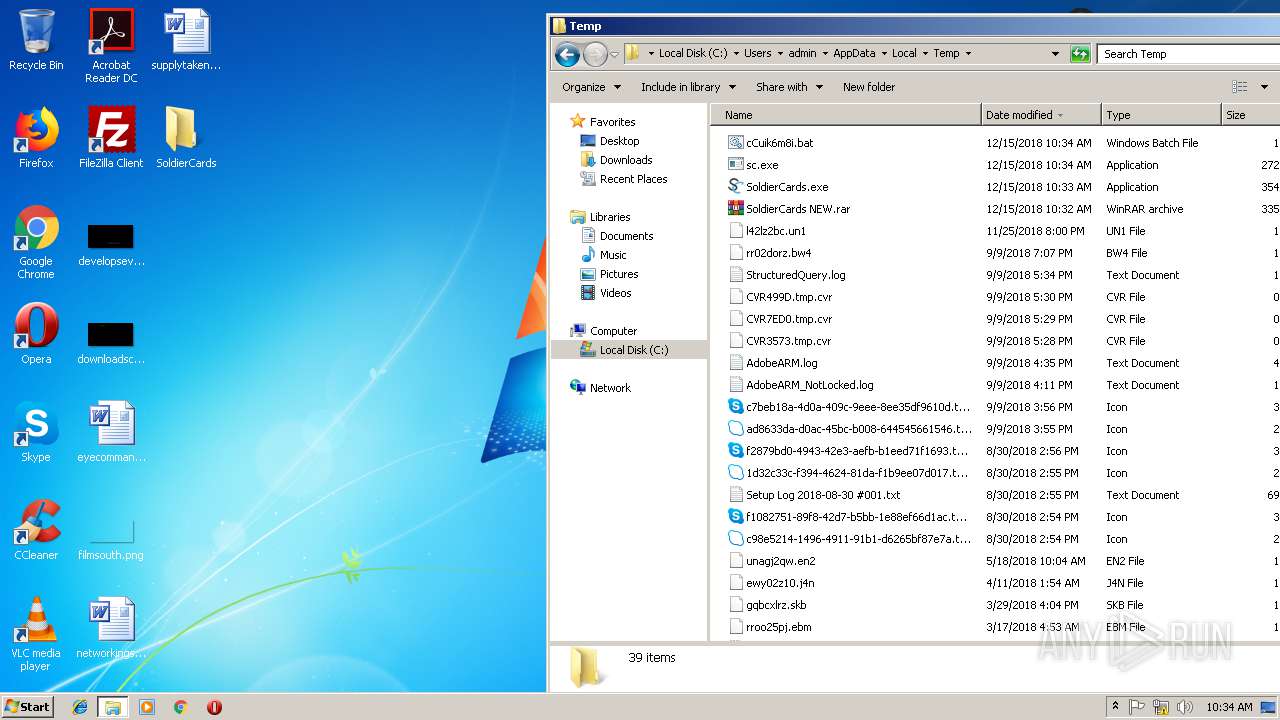Launch CCleaner desktop shortcut
Viewport: 1280px width, 720px height.
click(36, 530)
